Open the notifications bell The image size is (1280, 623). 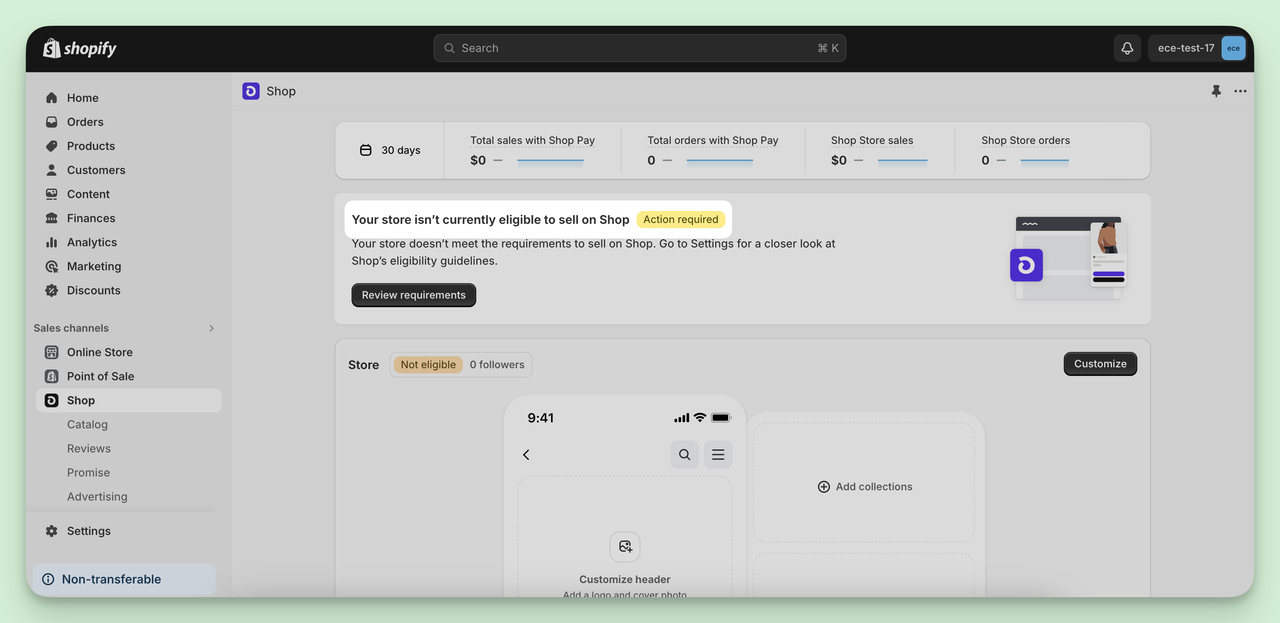pos(1127,48)
